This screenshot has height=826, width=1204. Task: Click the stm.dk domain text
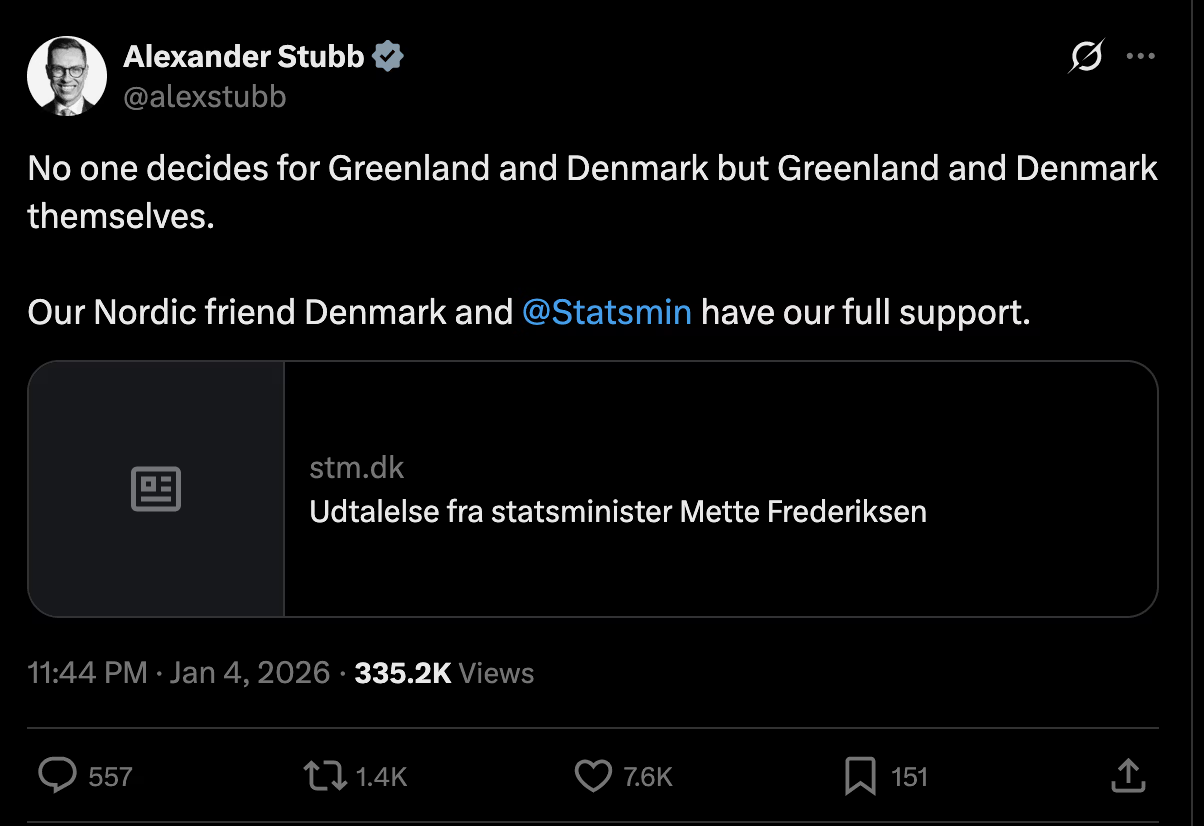[356, 467]
